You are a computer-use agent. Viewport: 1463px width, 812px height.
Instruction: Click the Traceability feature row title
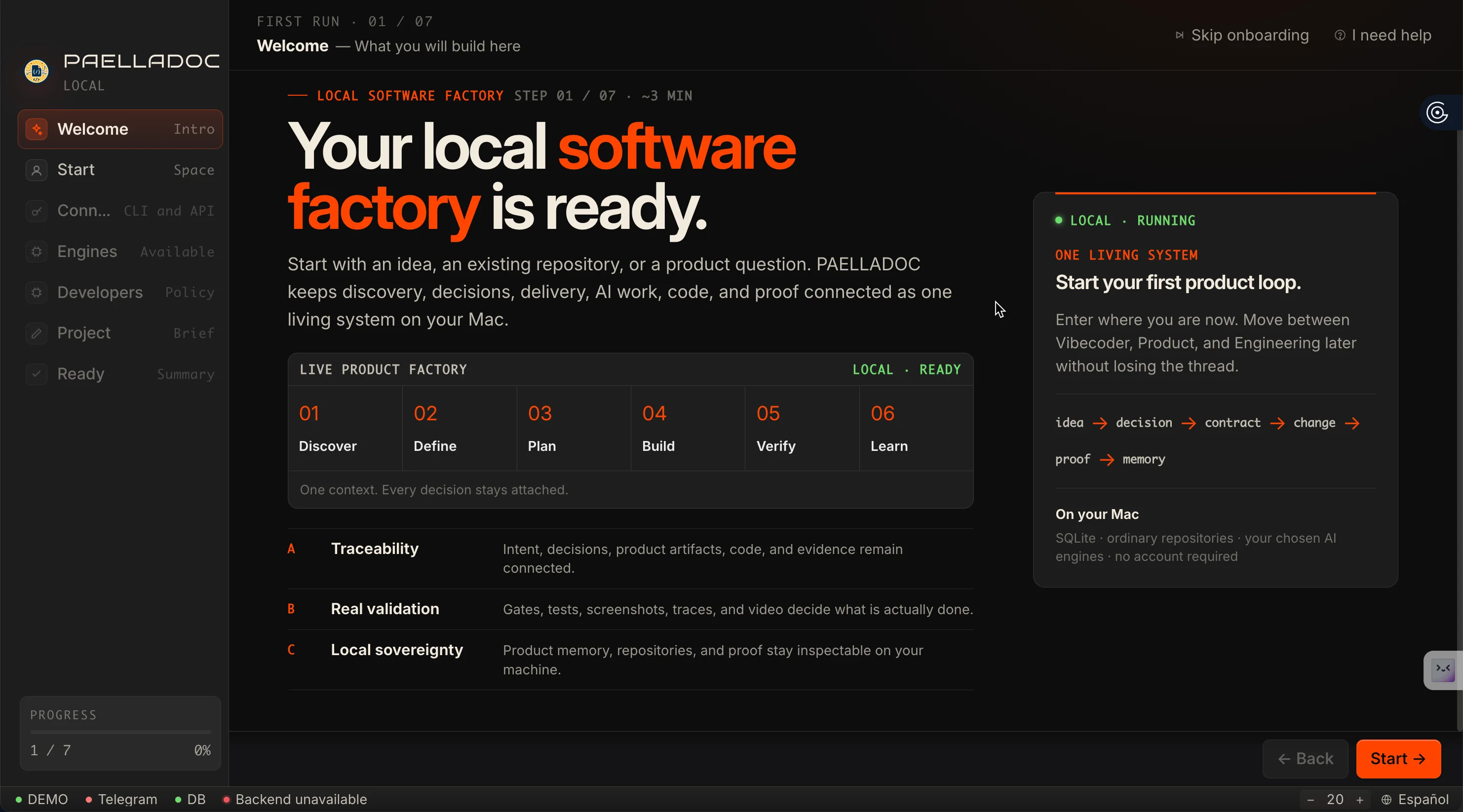point(374,549)
